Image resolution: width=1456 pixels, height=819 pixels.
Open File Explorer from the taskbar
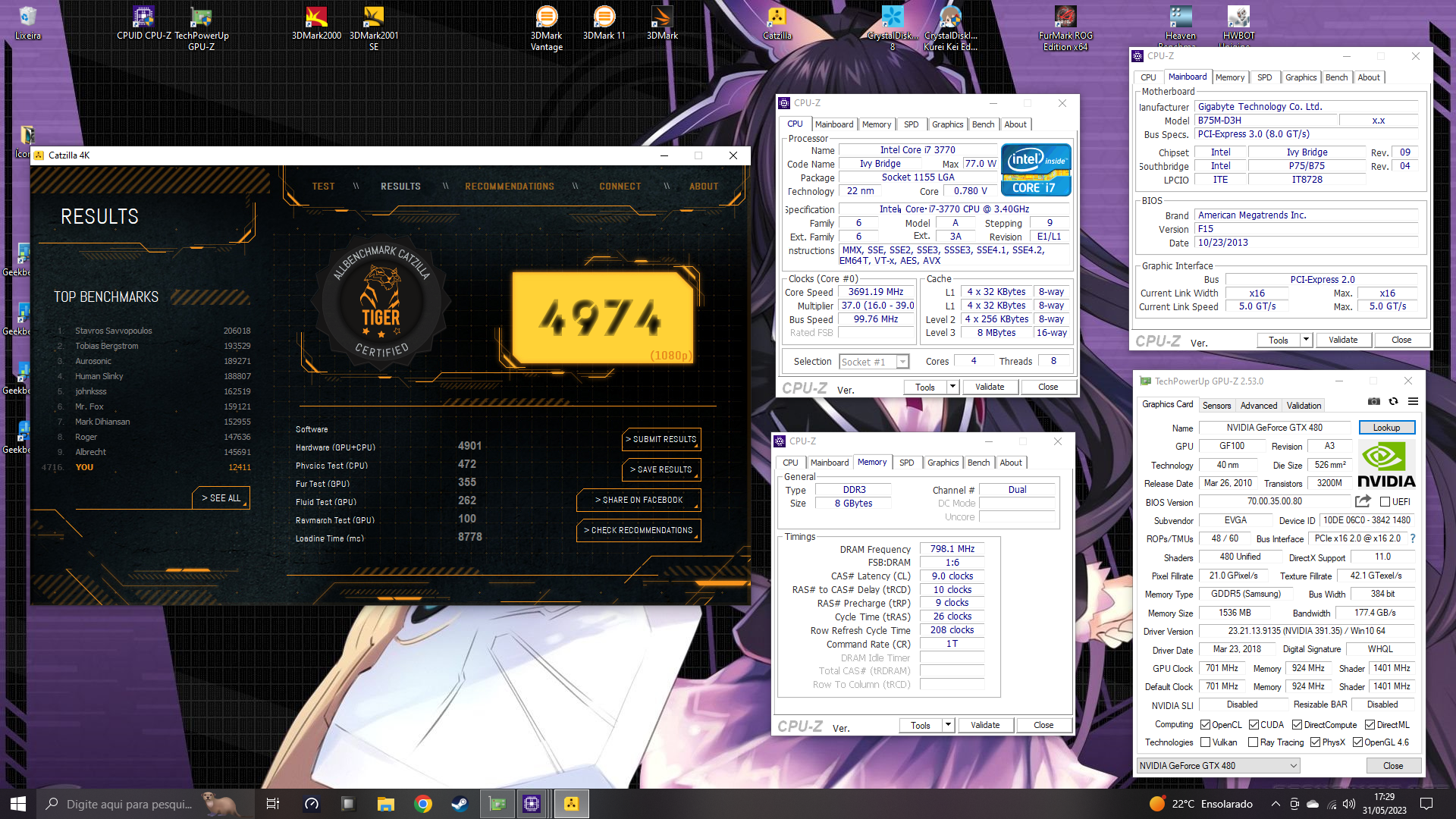[386, 804]
